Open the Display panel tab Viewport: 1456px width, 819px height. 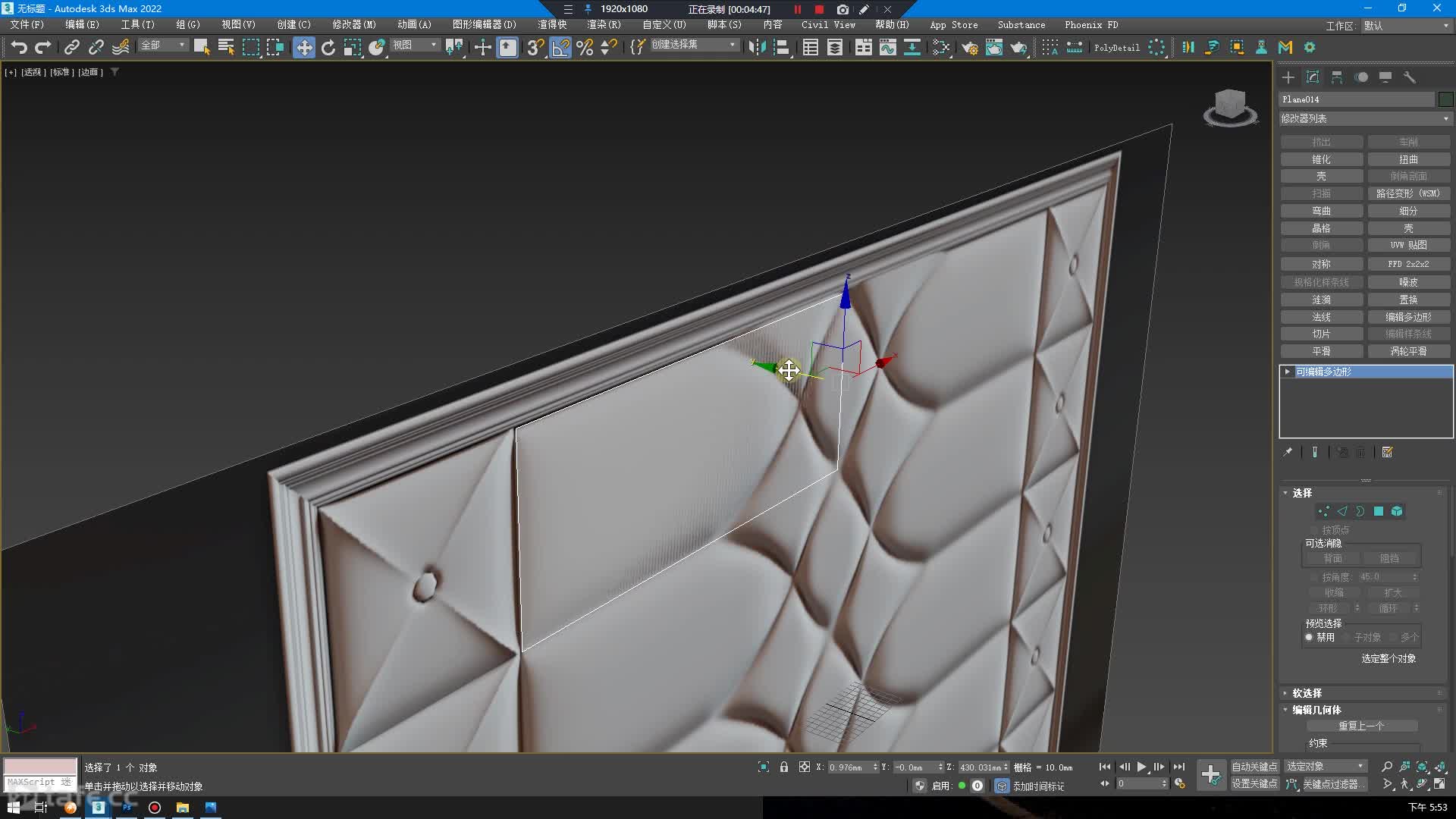(x=1385, y=77)
